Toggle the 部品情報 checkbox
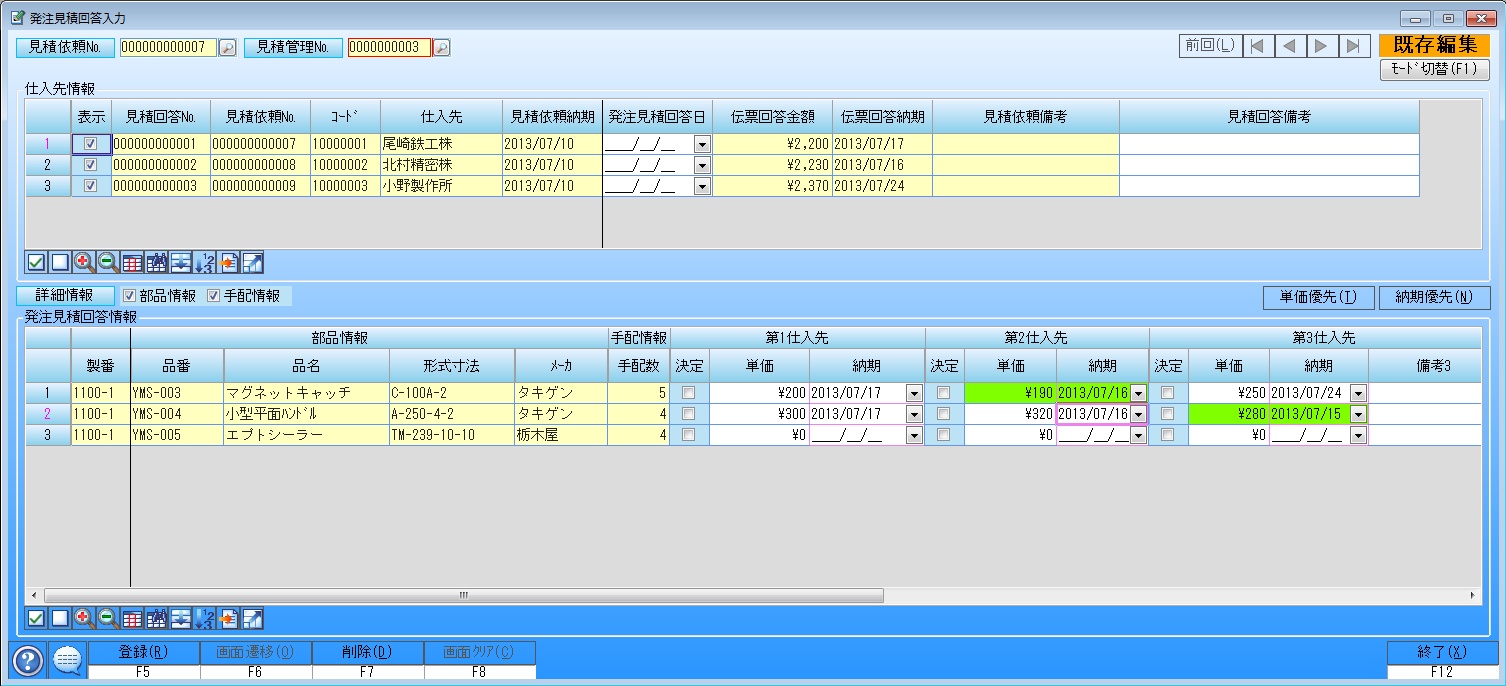 pyautogui.click(x=129, y=296)
